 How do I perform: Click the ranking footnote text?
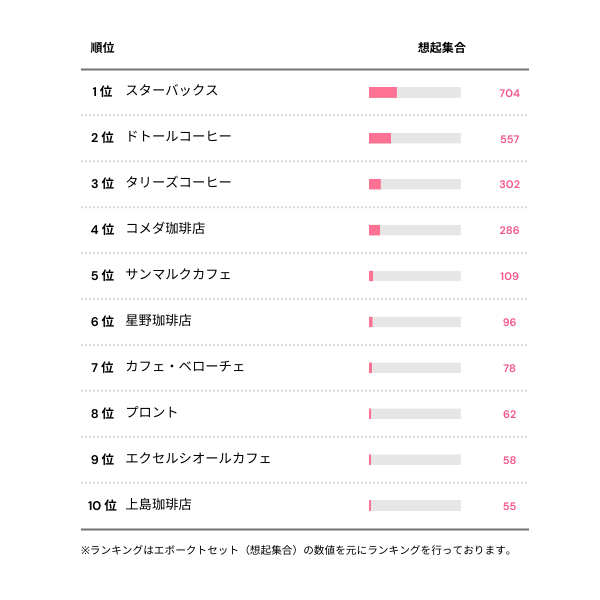(296, 550)
